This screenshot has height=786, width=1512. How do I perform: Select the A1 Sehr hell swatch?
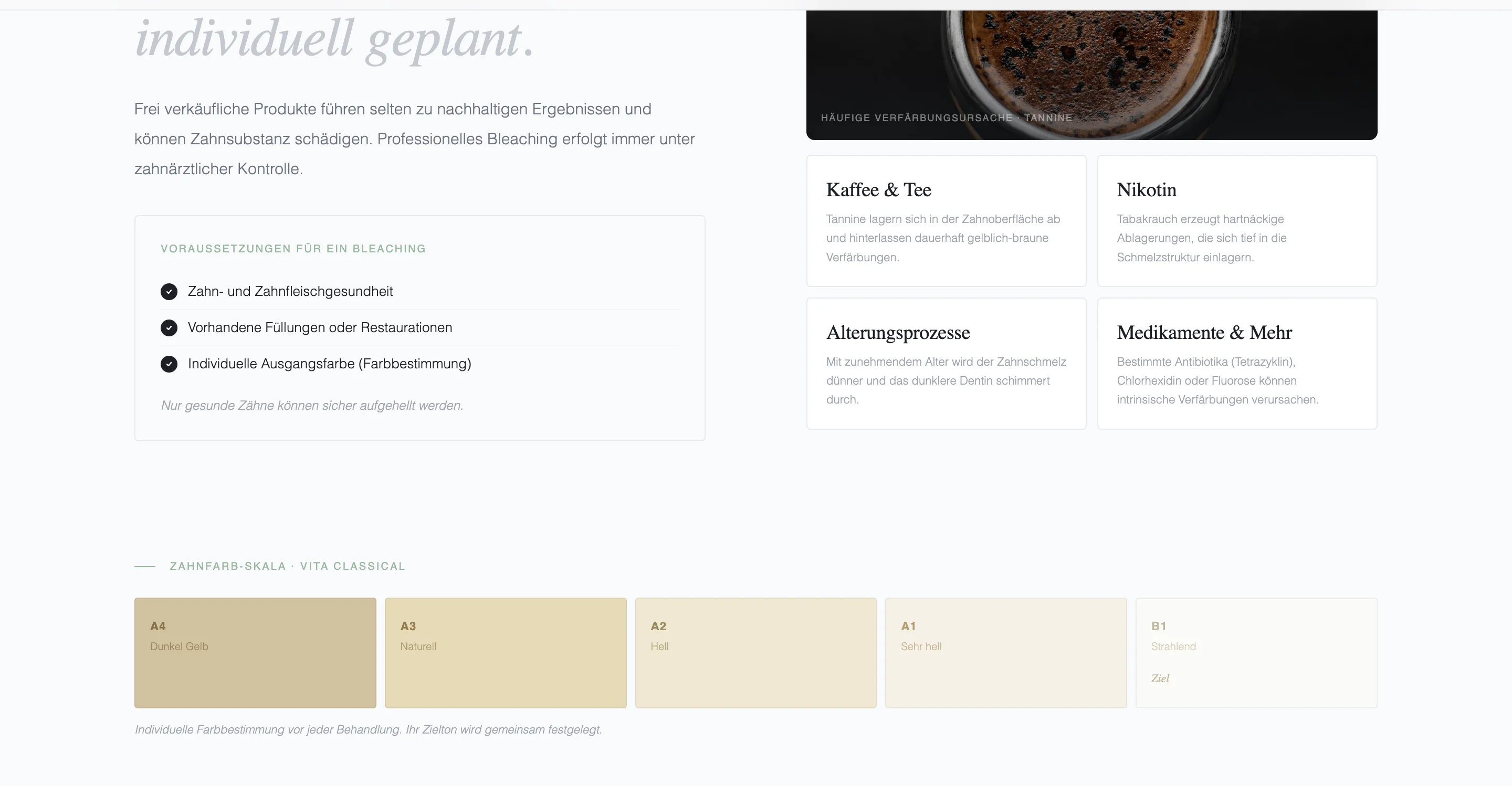[x=1005, y=652]
